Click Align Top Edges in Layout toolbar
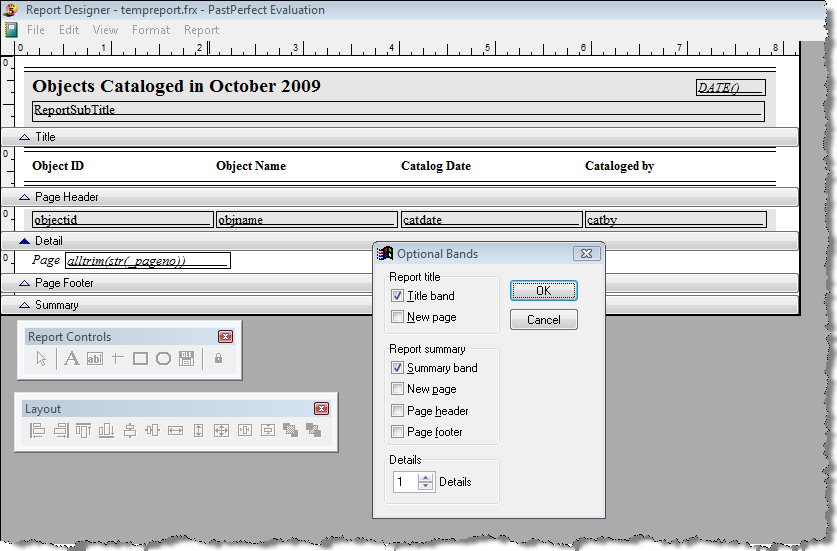 [83, 430]
